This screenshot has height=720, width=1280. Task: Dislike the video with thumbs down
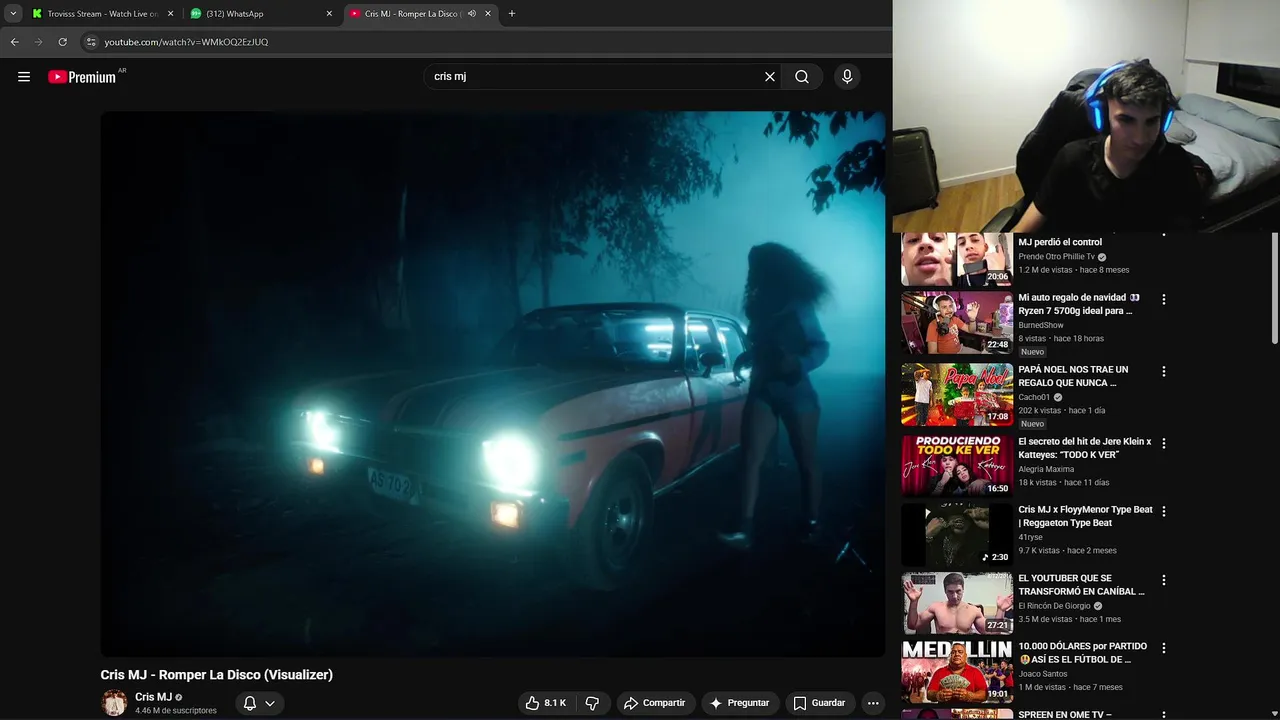pos(592,703)
